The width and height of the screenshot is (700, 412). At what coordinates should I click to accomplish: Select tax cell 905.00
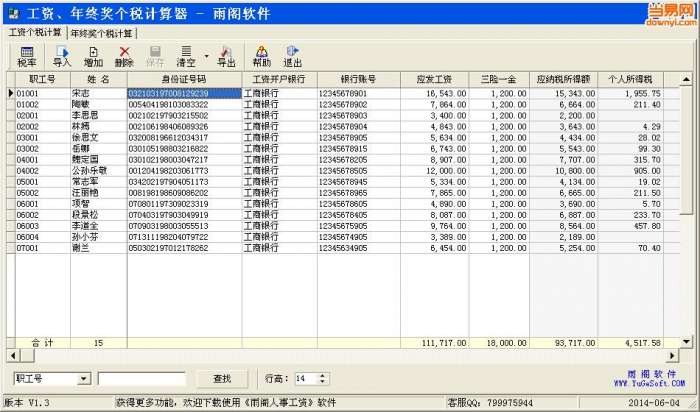pos(630,171)
